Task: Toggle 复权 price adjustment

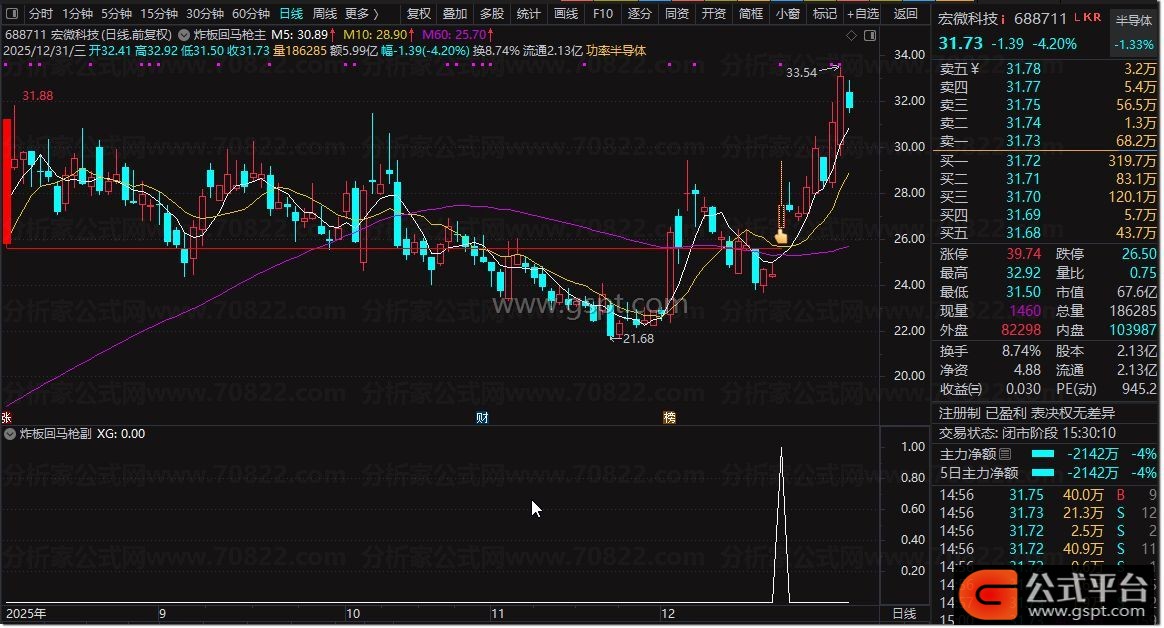Action: [x=420, y=14]
